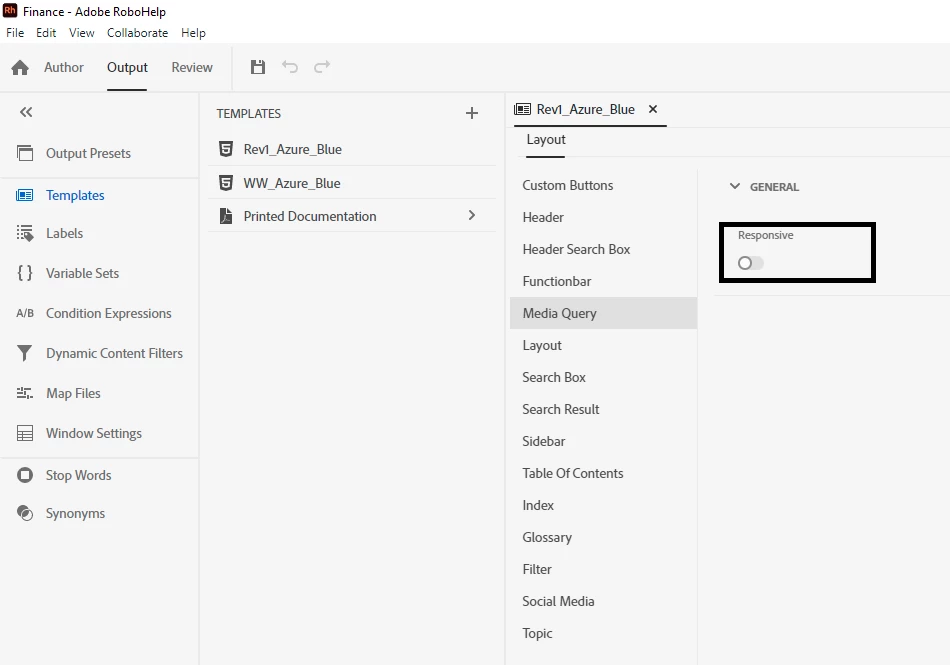950x665 pixels.
Task: Collapse the sidebar with the double-chevron icon
Action: (26, 112)
